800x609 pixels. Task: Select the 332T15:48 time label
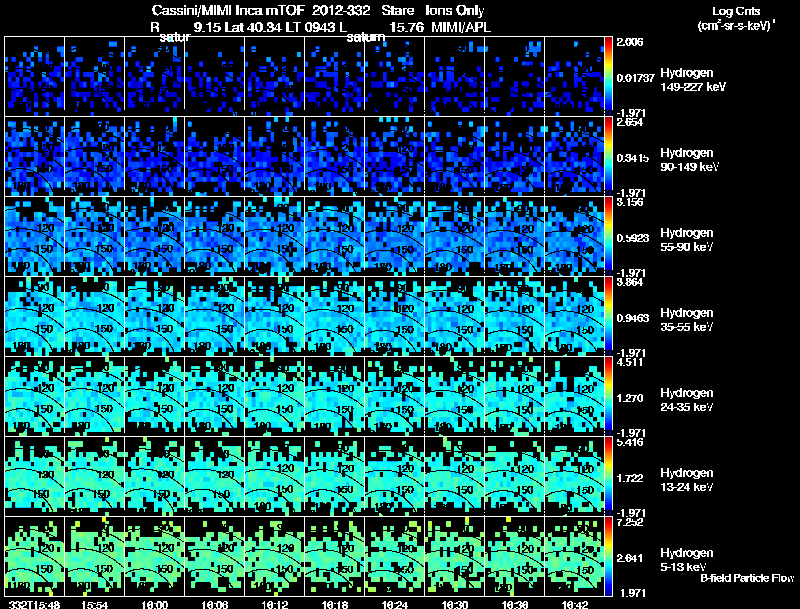click(x=34, y=604)
